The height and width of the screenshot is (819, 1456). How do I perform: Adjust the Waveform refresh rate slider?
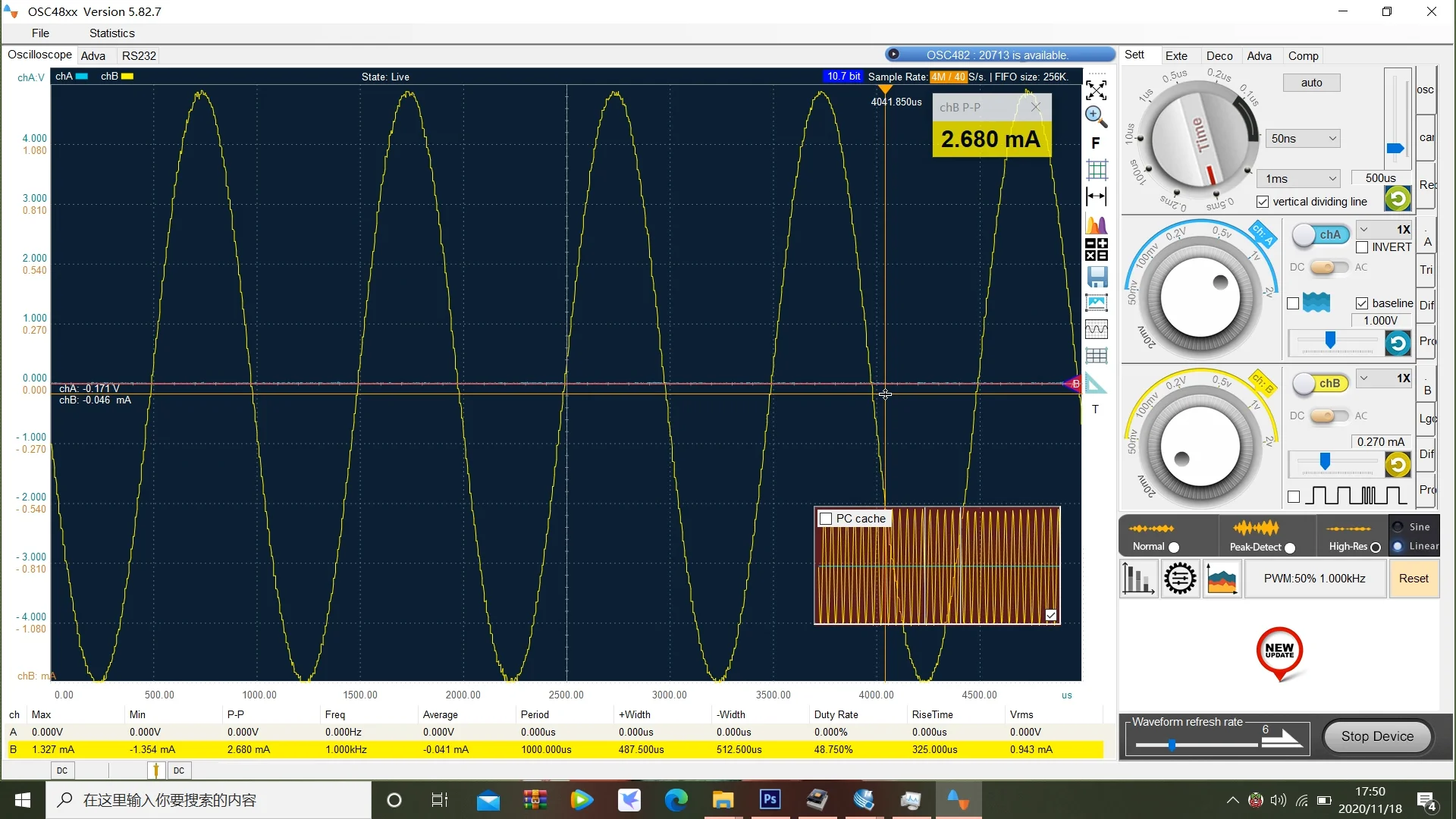click(1172, 745)
